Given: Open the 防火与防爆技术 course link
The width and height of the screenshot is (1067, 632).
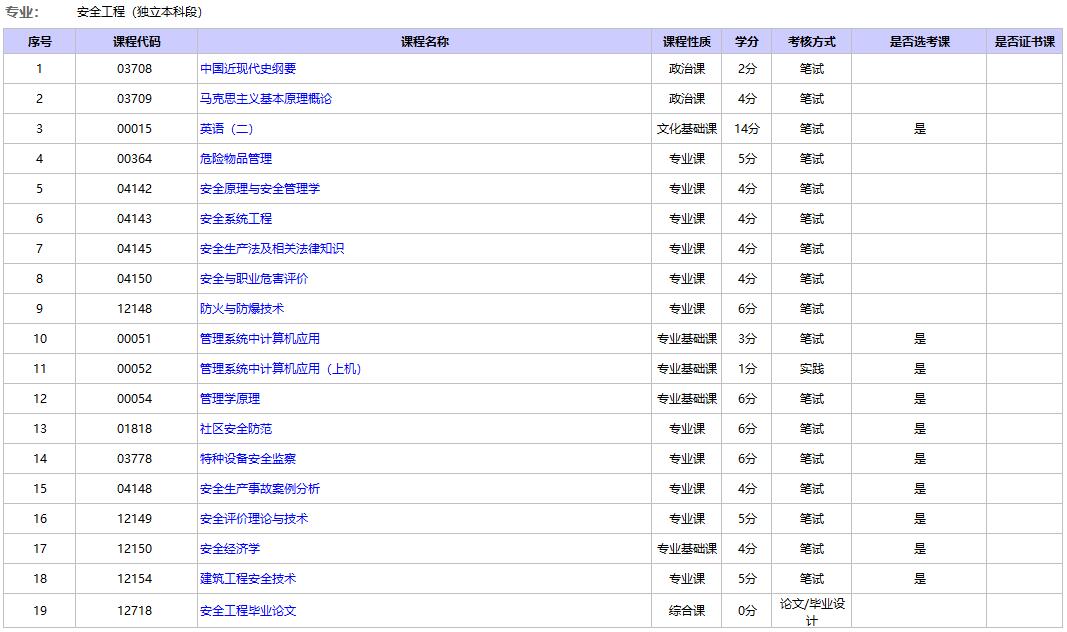Looking at the screenshot, I should click(242, 308).
